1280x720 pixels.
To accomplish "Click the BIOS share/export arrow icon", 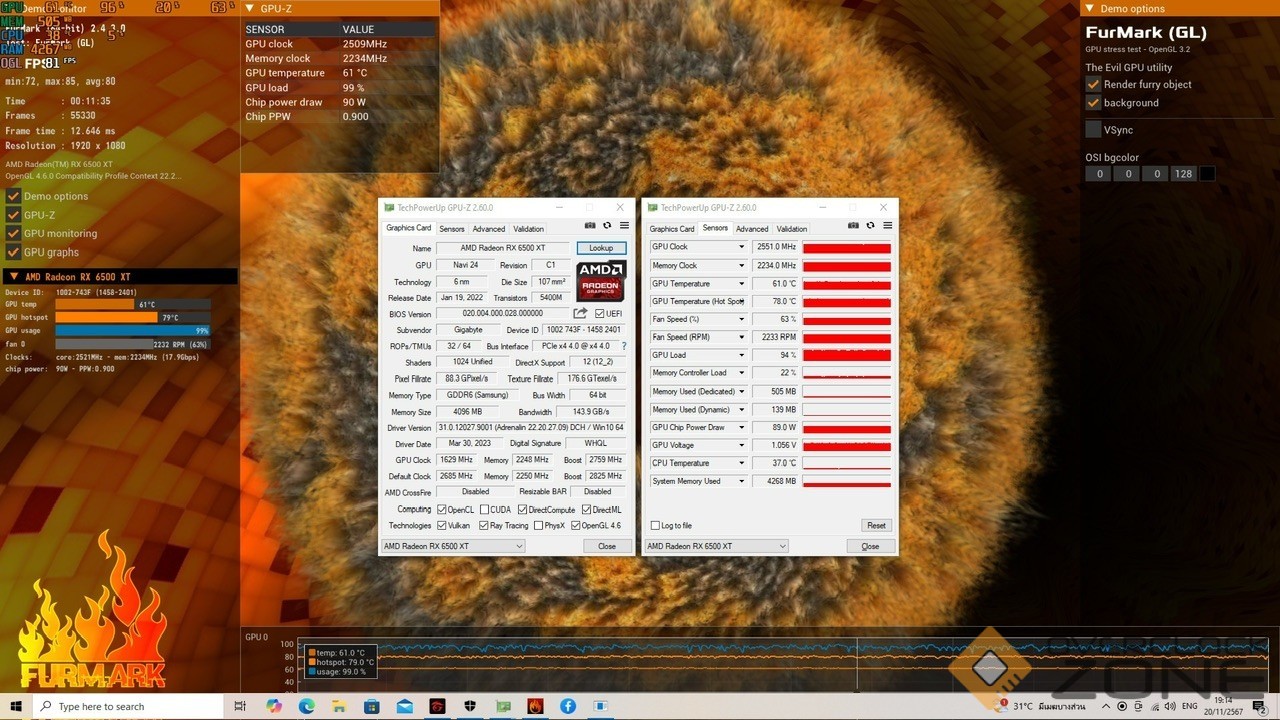I will coord(580,313).
